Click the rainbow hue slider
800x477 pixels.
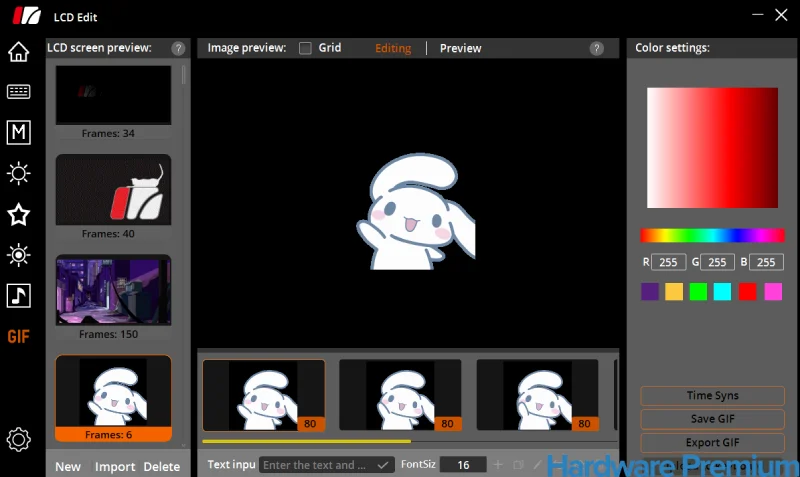[x=712, y=235]
